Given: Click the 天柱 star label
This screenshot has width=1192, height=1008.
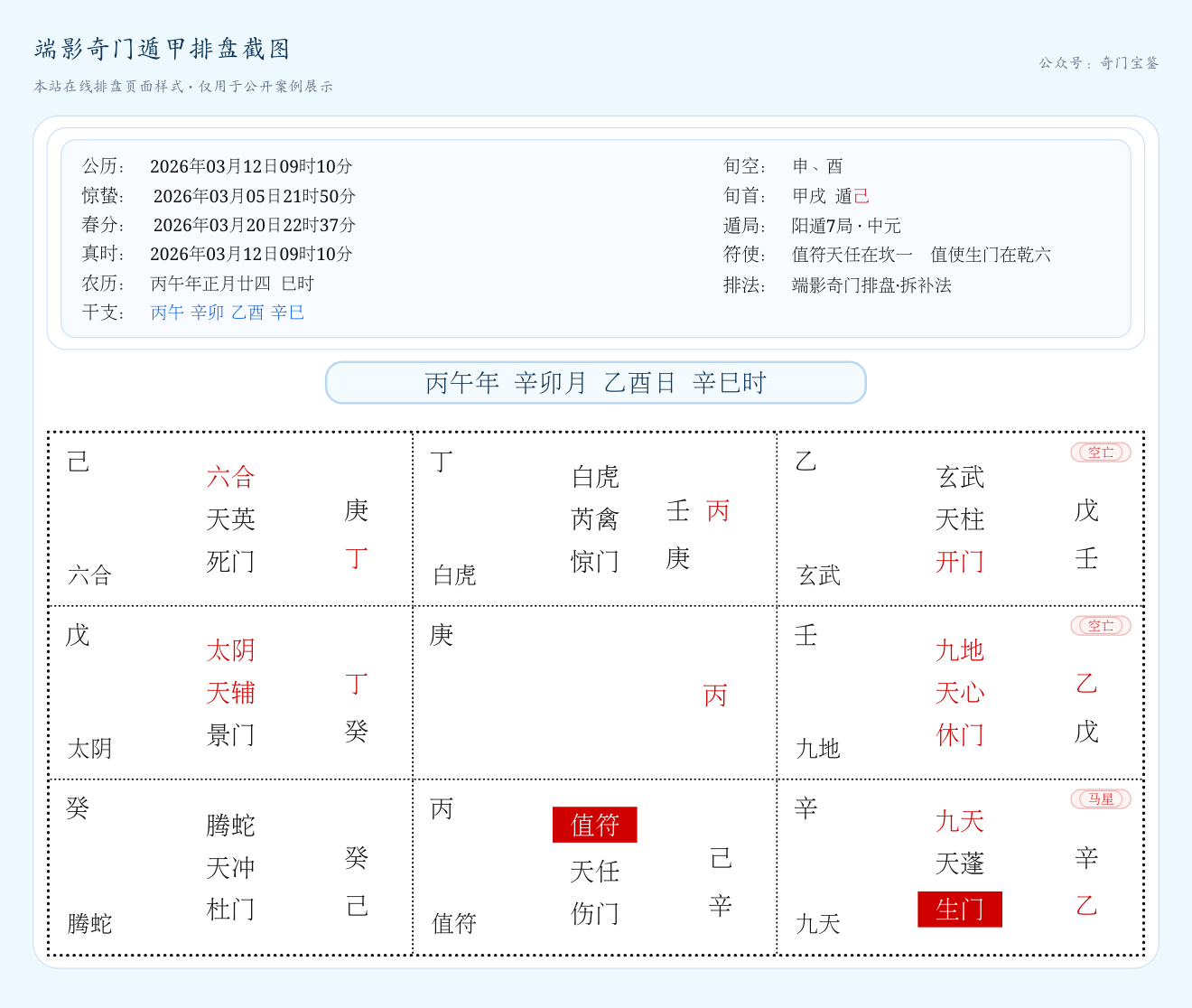Looking at the screenshot, I should (x=960, y=519).
